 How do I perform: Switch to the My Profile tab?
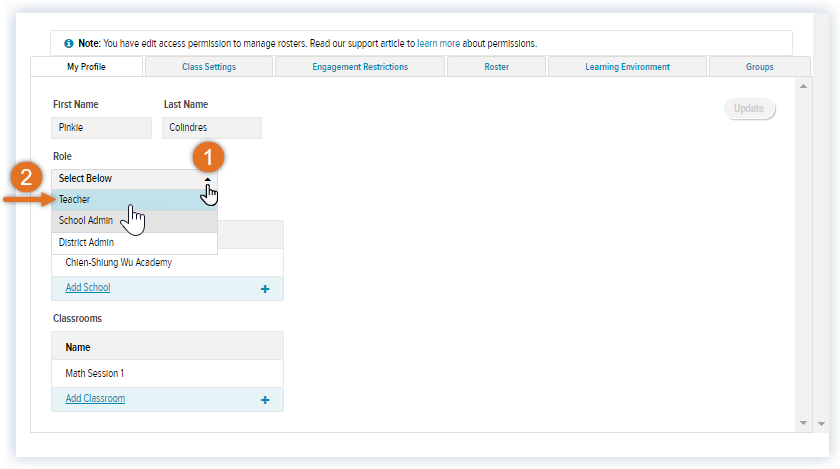click(86, 66)
